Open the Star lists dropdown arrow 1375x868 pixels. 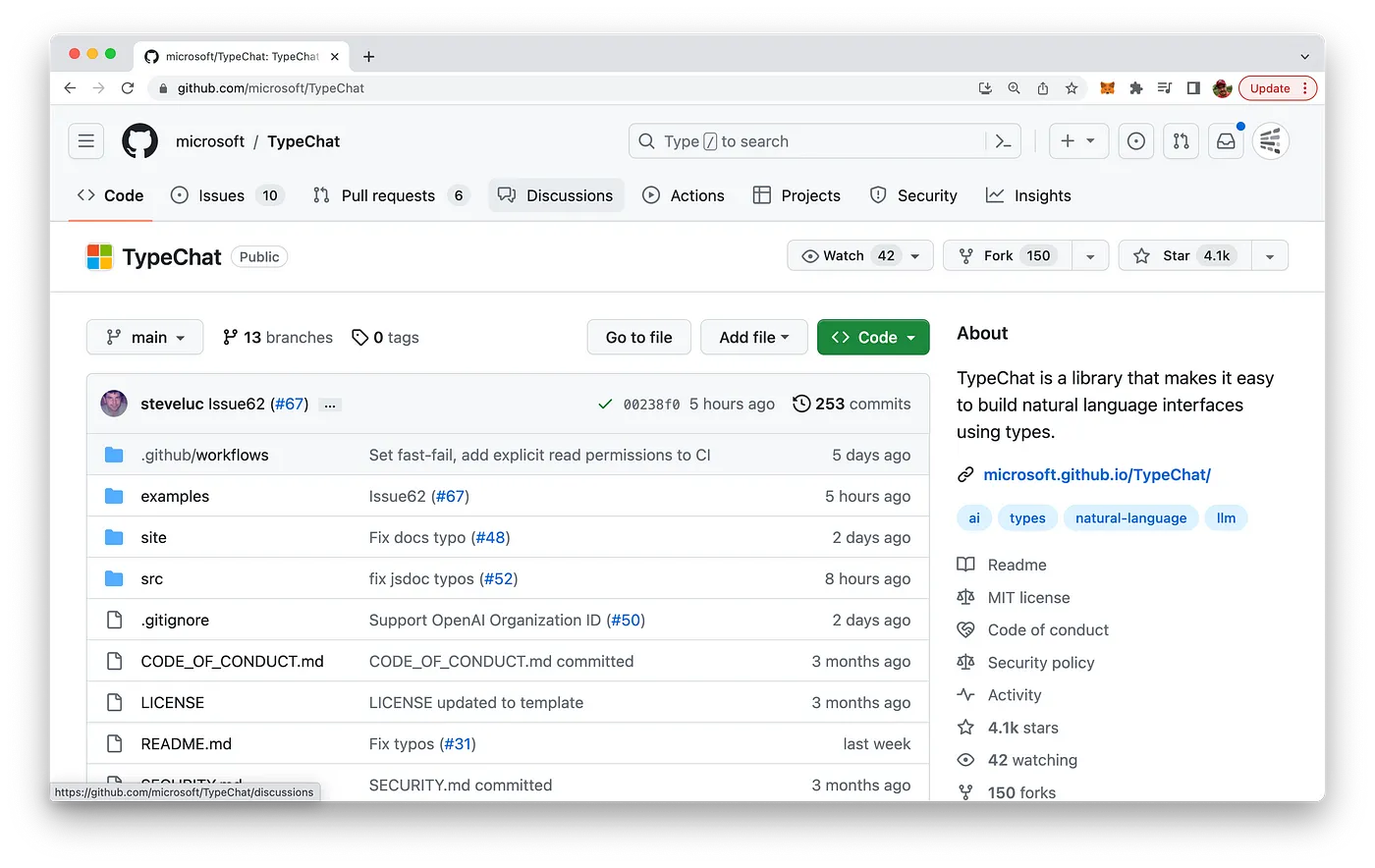[x=1270, y=255]
